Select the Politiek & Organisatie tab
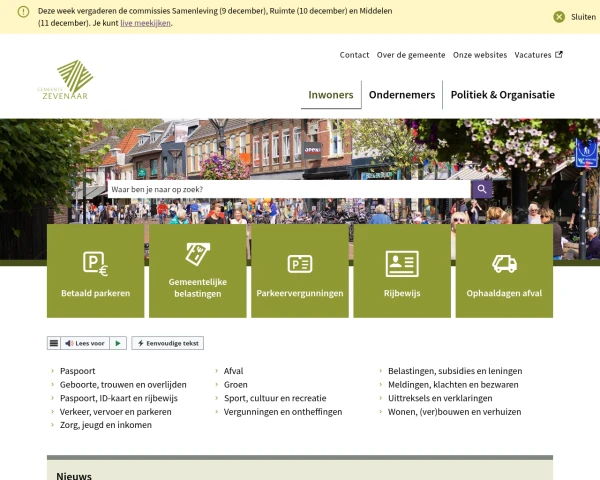600x480 pixels. tap(502, 95)
